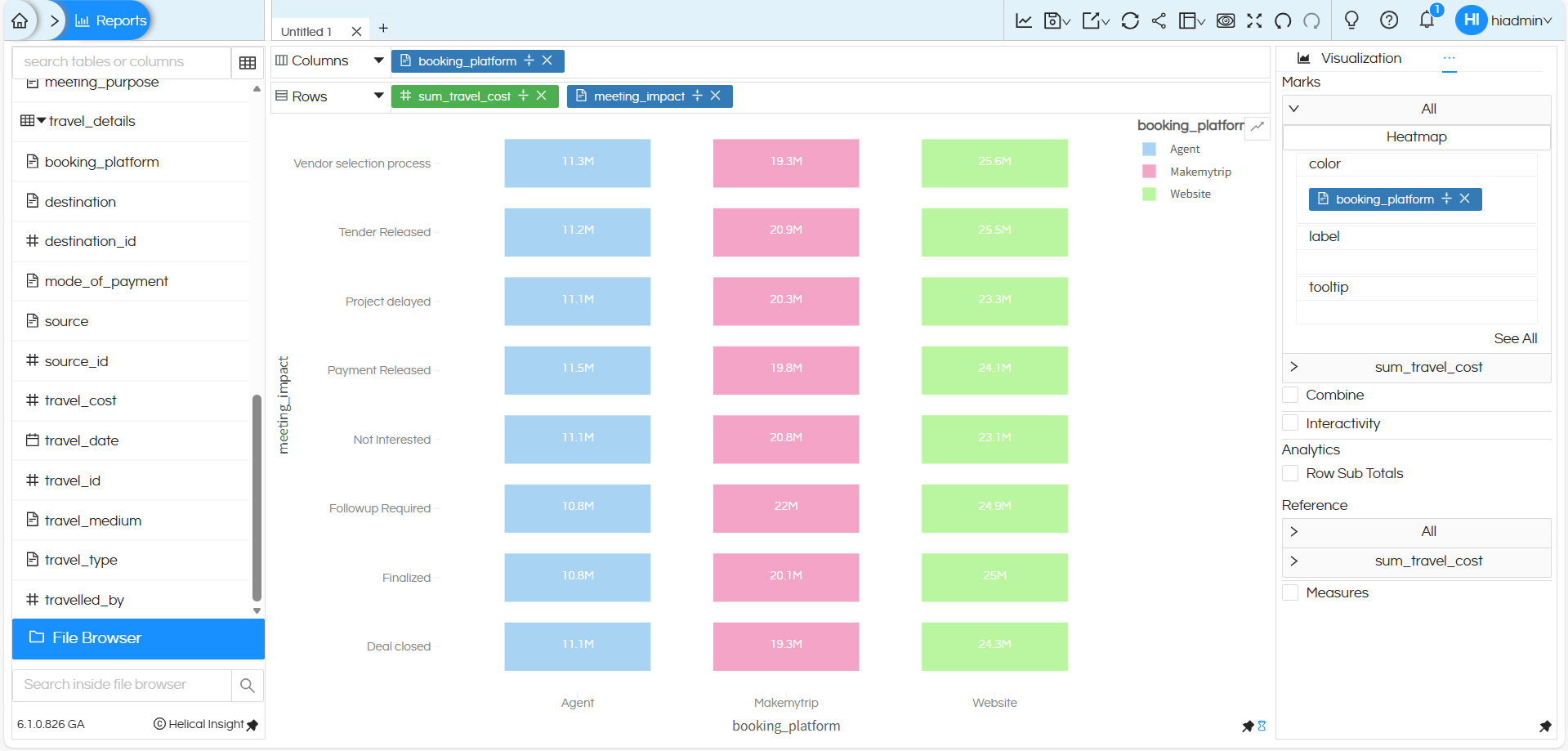Share the report via the share icon
Image resolution: width=1568 pixels, height=751 pixels.
(1159, 20)
